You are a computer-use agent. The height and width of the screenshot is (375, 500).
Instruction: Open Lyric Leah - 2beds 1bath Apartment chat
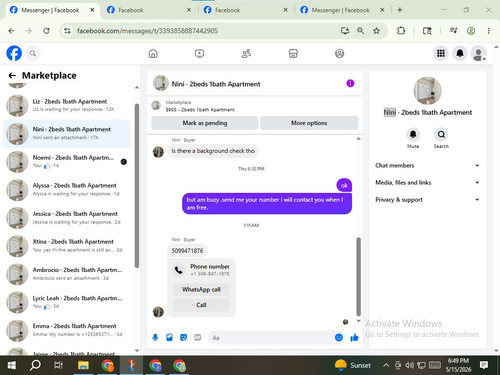(x=67, y=302)
